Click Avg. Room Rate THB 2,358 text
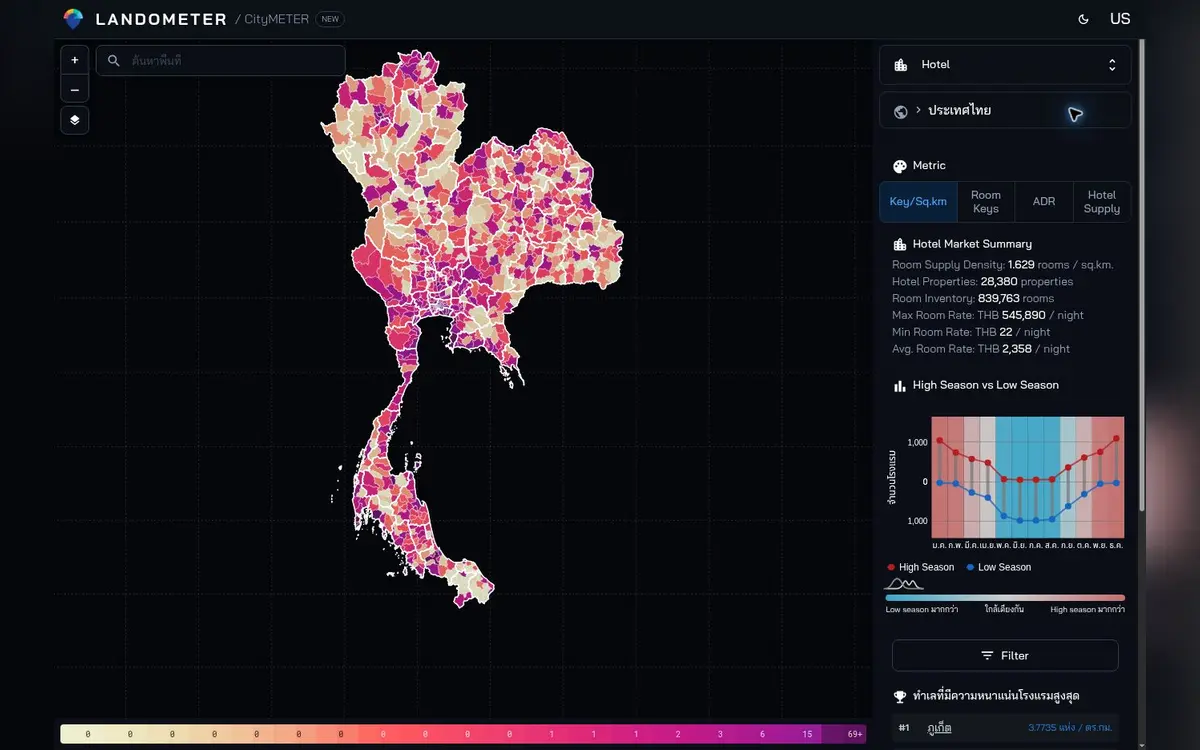Screen dimensions: 1200x750 point(981,349)
